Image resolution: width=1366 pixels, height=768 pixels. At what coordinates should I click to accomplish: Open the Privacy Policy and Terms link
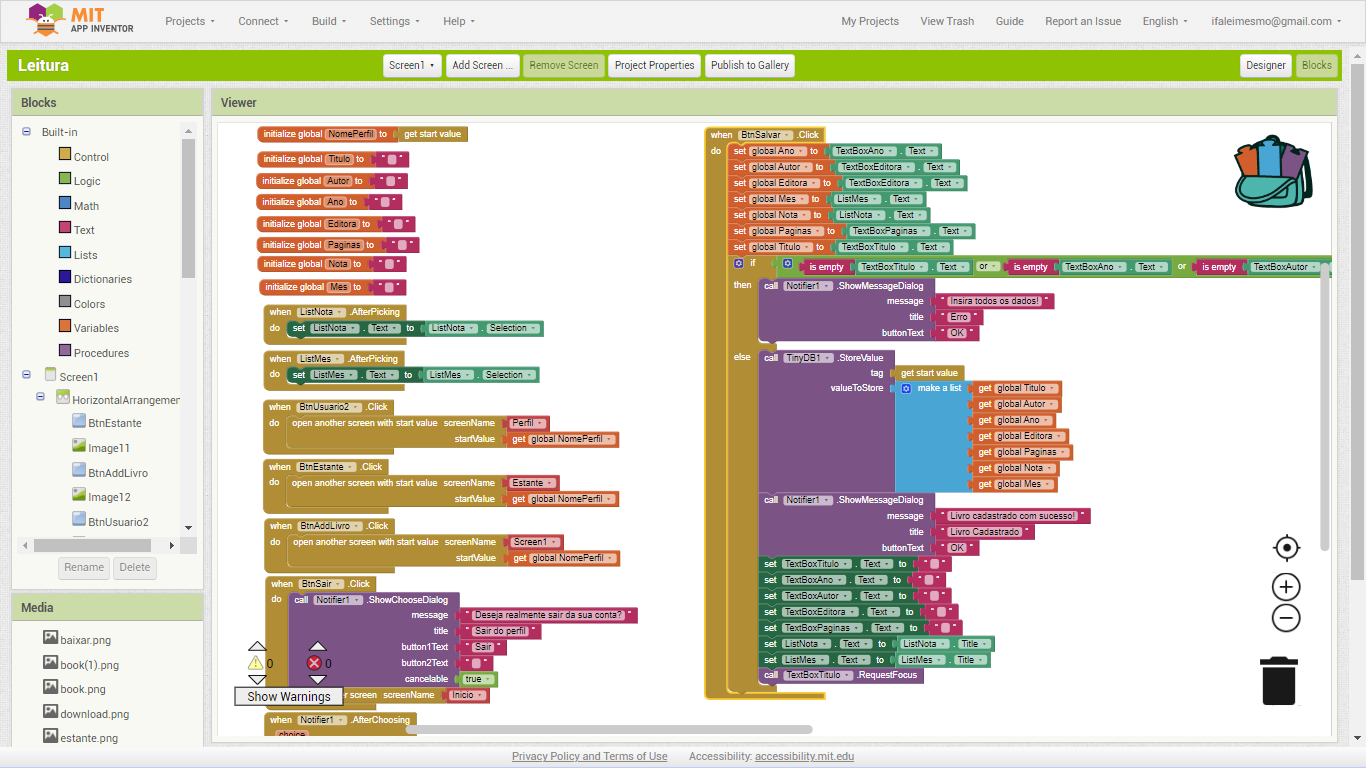tap(589, 756)
